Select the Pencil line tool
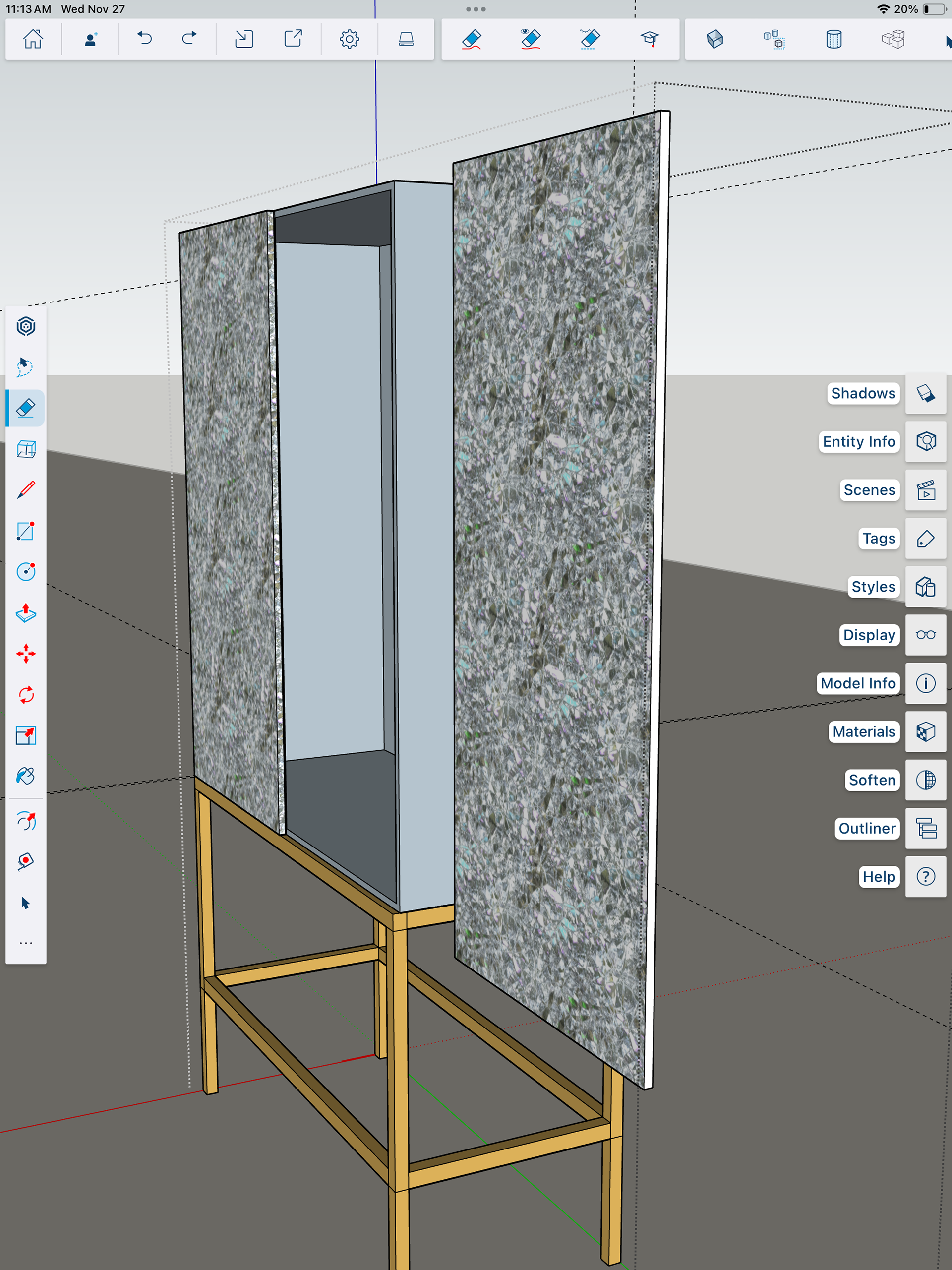 26,490
